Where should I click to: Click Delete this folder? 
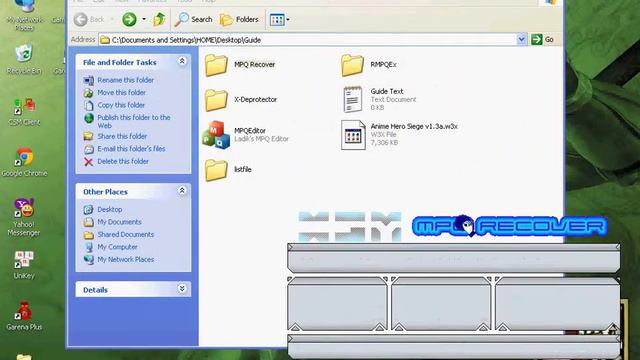(123, 162)
